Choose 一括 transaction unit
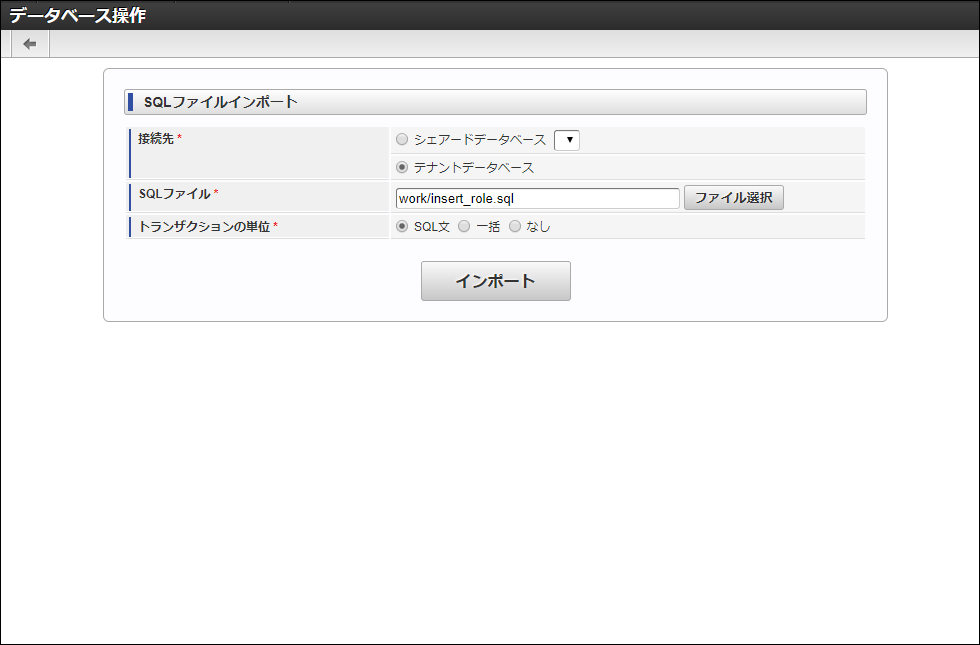Screen dimensions: 980x645 click(464, 226)
